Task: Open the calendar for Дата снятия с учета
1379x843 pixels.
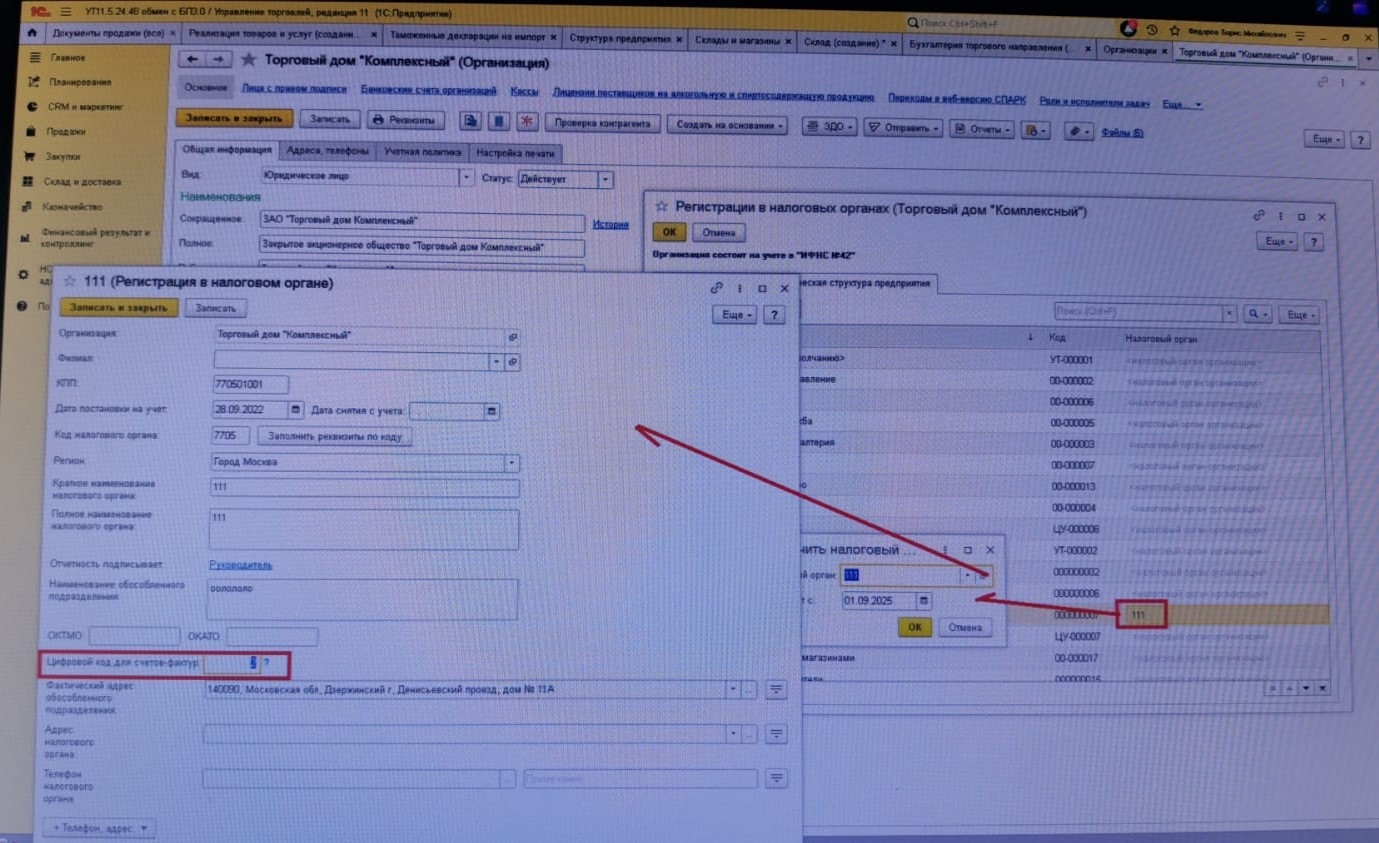Action: tap(491, 411)
